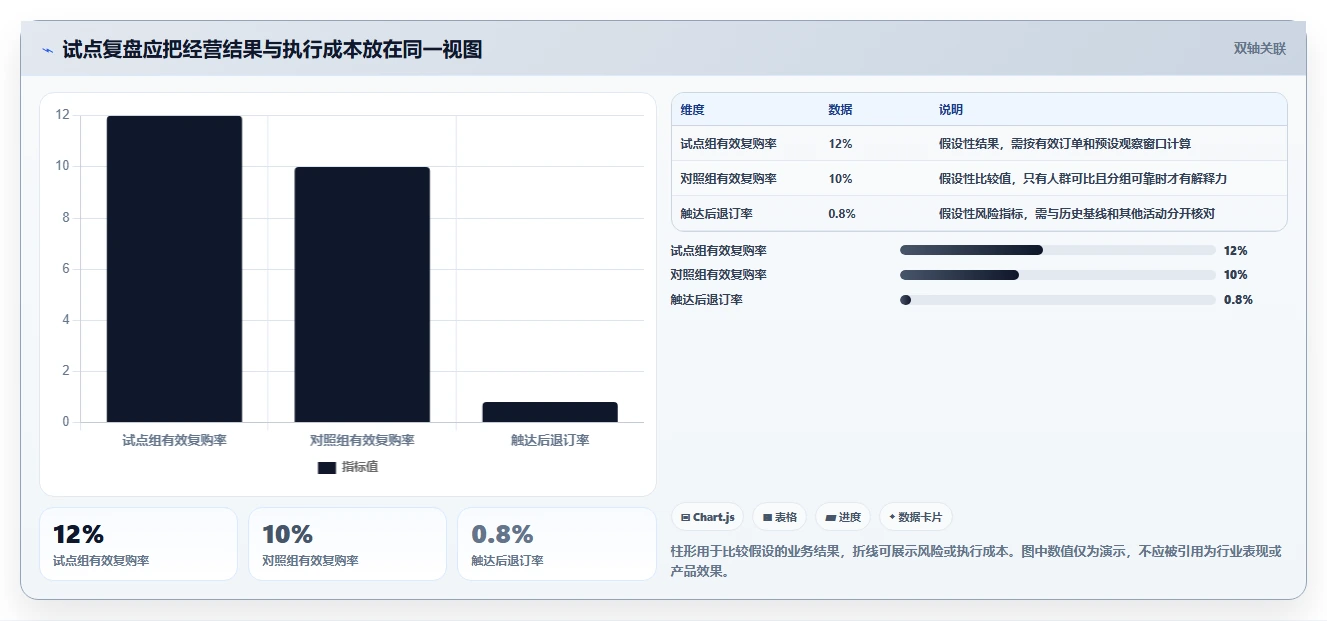Viewport: 1327px width, 621px height.
Task: Click the lightning icon beside the title
Action: (x=47, y=50)
